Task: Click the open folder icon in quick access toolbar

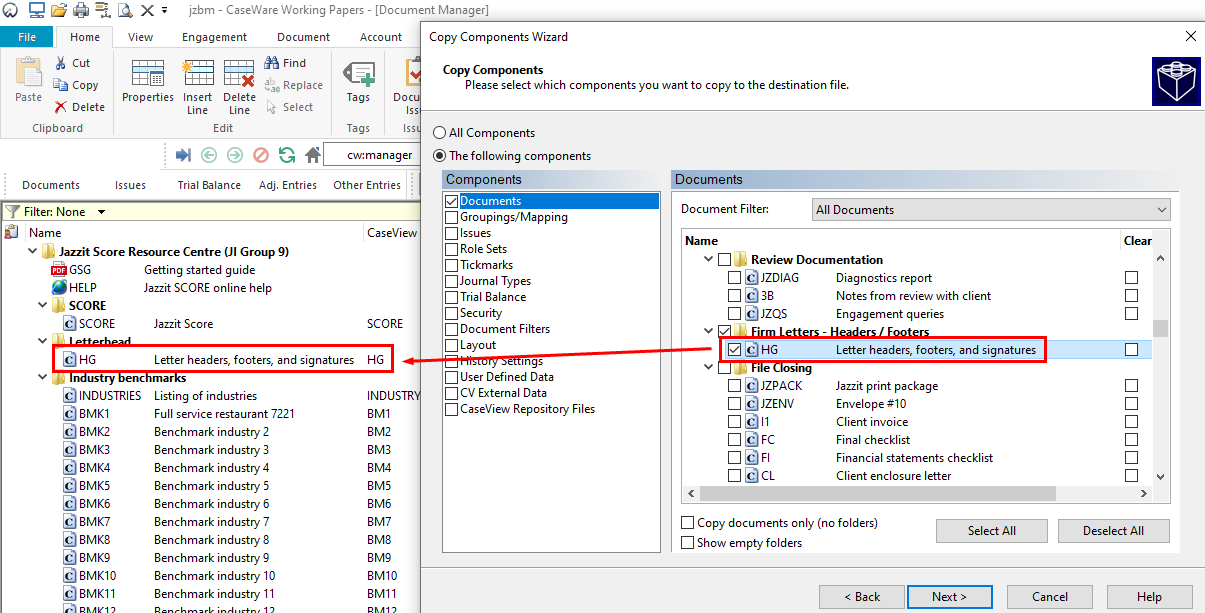Action: pos(58,10)
